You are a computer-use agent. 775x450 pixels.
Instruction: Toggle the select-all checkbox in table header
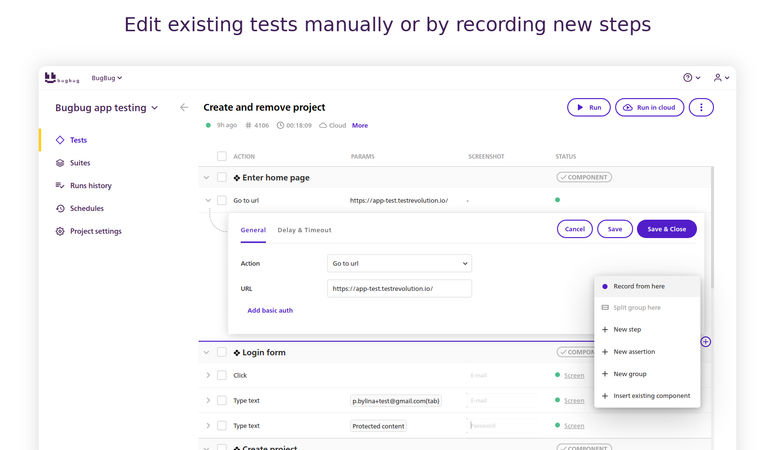(x=222, y=156)
